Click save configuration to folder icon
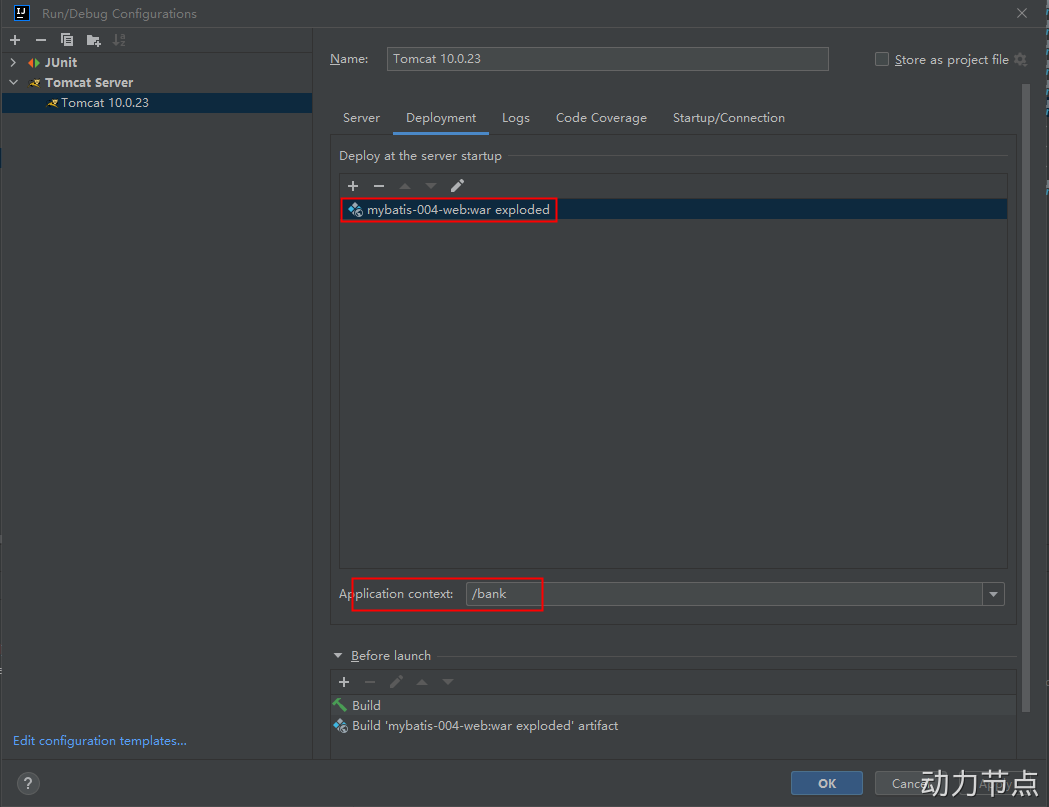 pyautogui.click(x=93, y=40)
